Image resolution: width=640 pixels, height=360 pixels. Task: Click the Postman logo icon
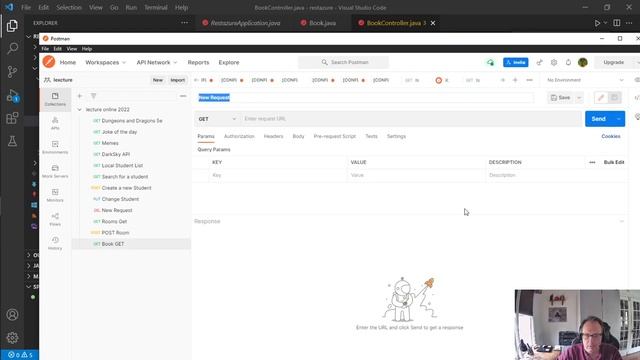point(49,62)
